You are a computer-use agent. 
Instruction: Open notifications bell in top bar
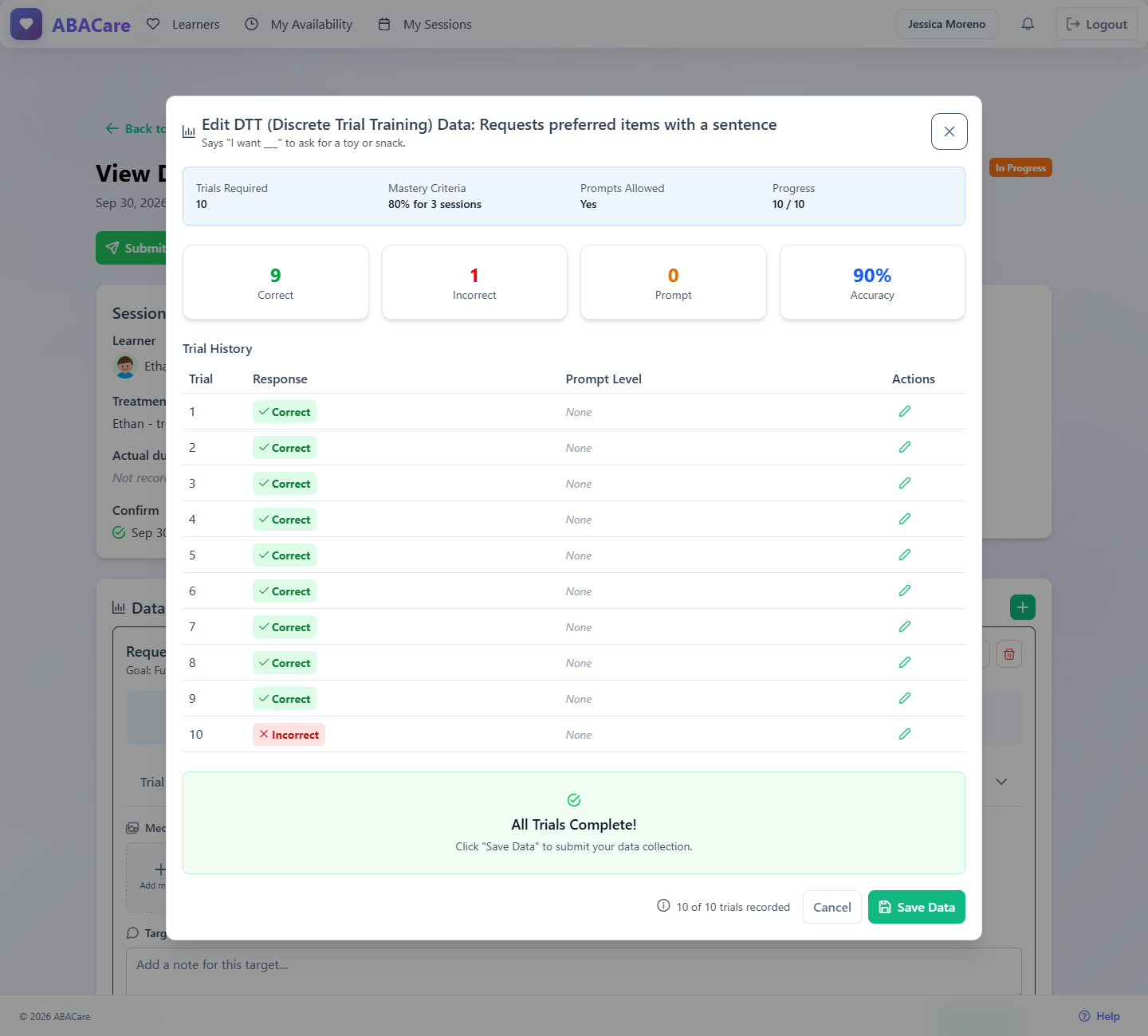(1028, 24)
